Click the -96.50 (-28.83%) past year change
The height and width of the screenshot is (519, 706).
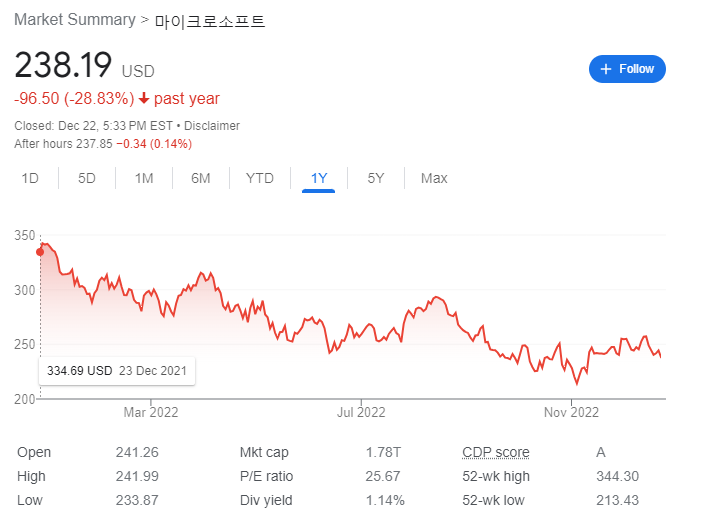coord(117,99)
